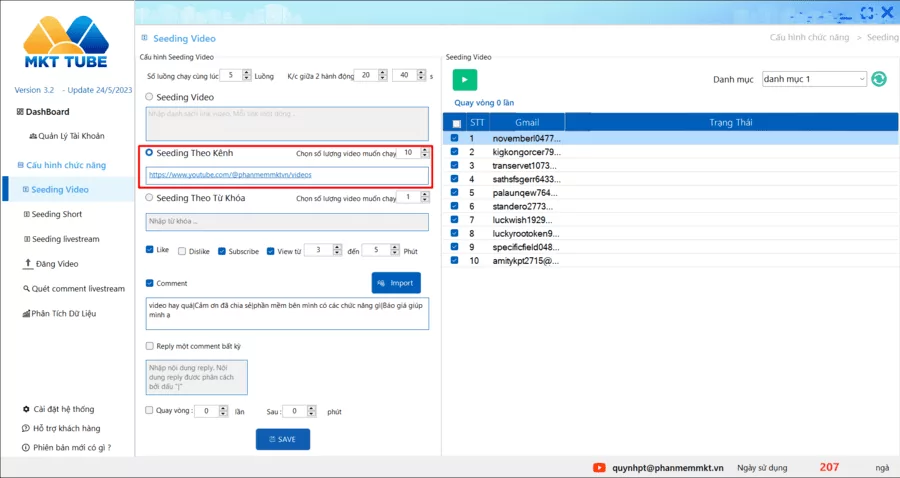Toggle the select-all checkbox in table header

pyautogui.click(x=456, y=123)
